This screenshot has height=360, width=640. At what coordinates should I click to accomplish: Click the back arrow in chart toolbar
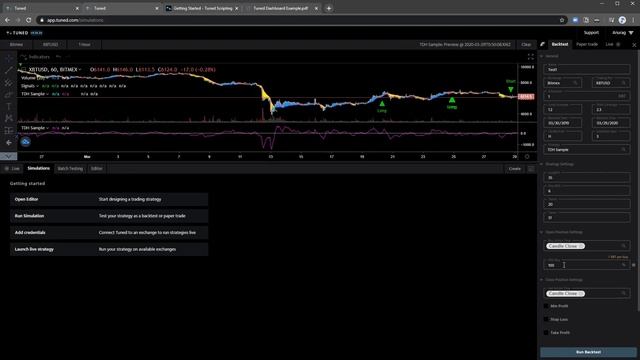pyautogui.click(x=9, y=142)
